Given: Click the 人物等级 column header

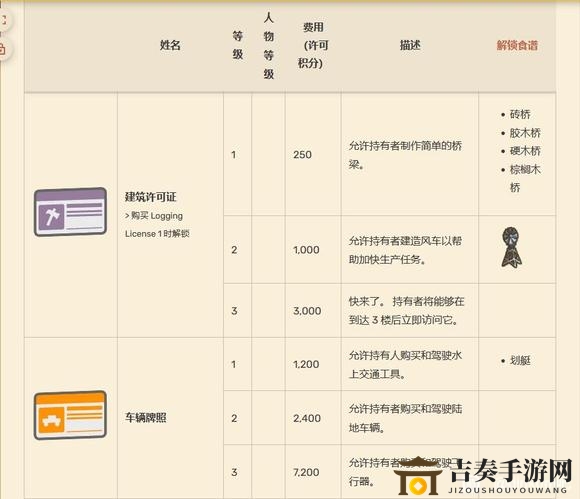Looking at the screenshot, I should pos(269,45).
